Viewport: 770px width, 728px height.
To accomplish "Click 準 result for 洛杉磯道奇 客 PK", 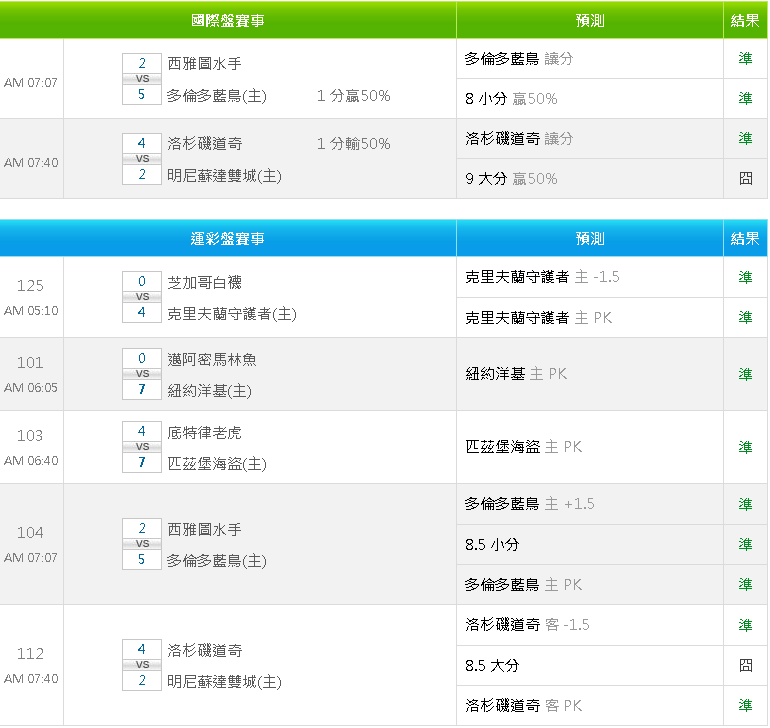I will (745, 705).
